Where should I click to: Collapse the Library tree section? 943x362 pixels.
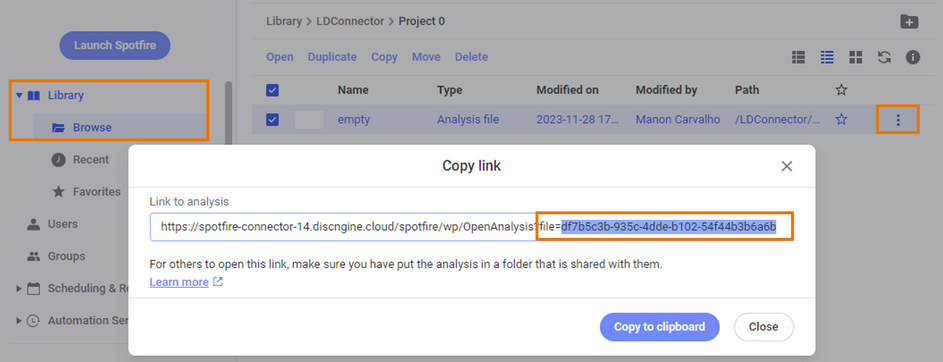tap(19, 95)
